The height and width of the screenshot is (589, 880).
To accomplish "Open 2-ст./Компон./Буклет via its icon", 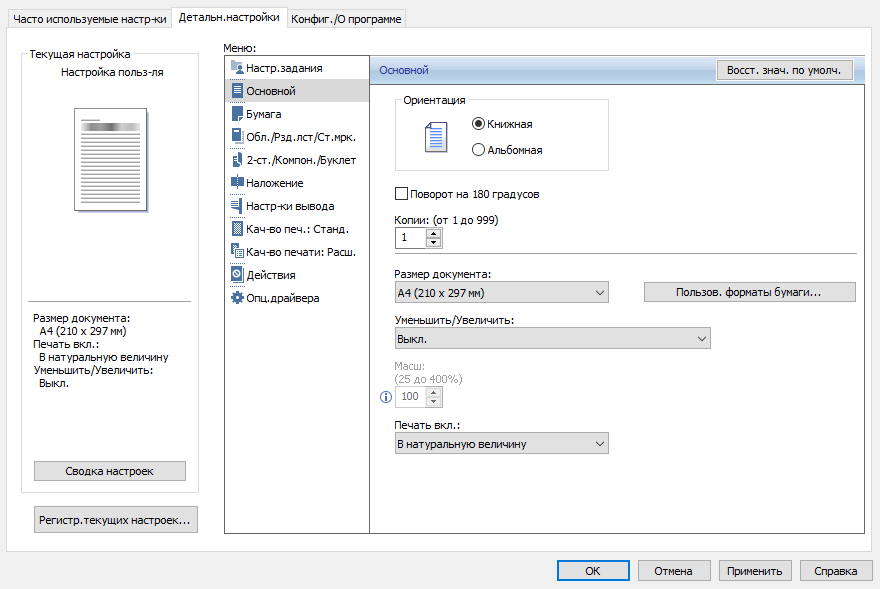I will [237, 160].
